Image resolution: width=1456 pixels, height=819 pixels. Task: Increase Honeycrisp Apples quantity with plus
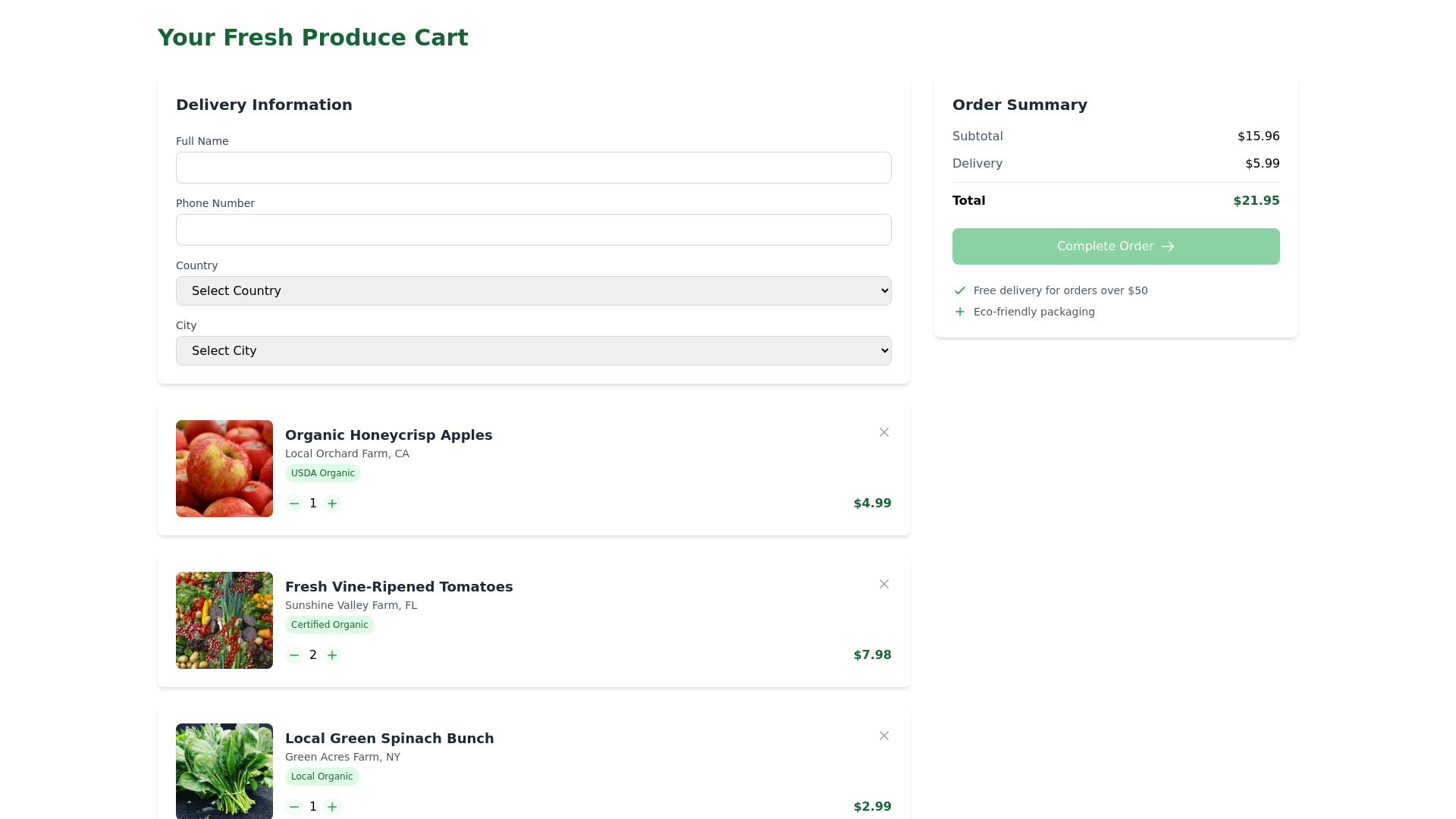[332, 504]
